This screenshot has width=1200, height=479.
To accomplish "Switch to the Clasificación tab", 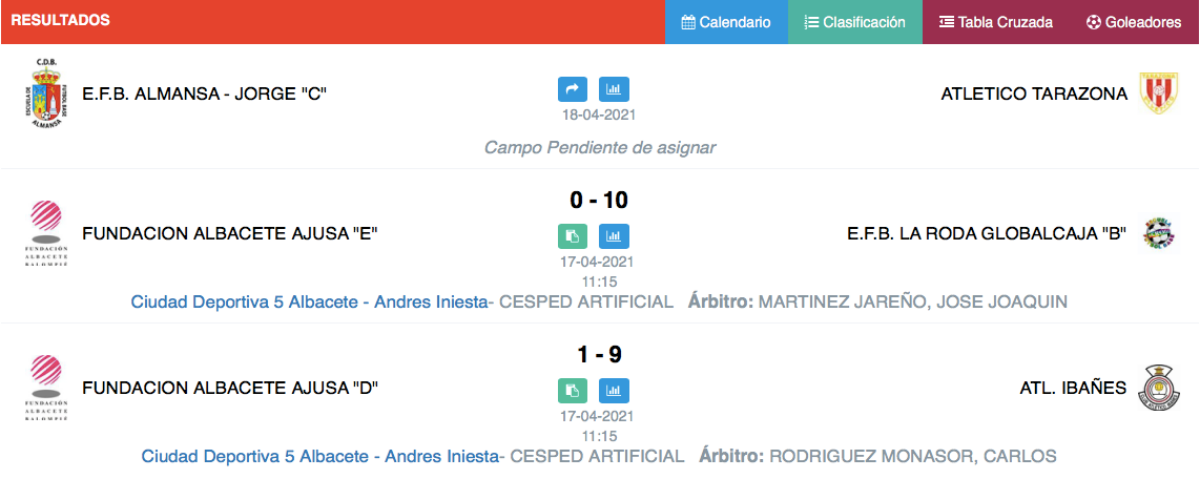I will coord(855,22).
